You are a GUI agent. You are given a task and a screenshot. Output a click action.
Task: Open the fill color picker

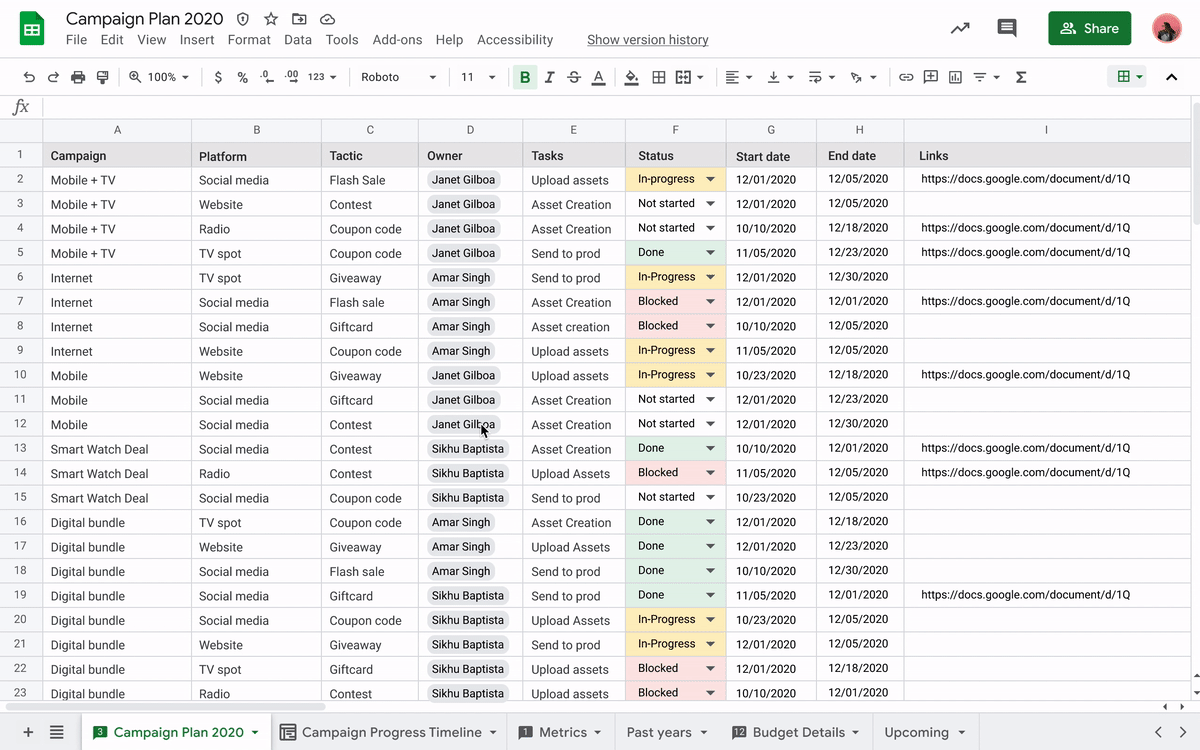tap(631, 76)
